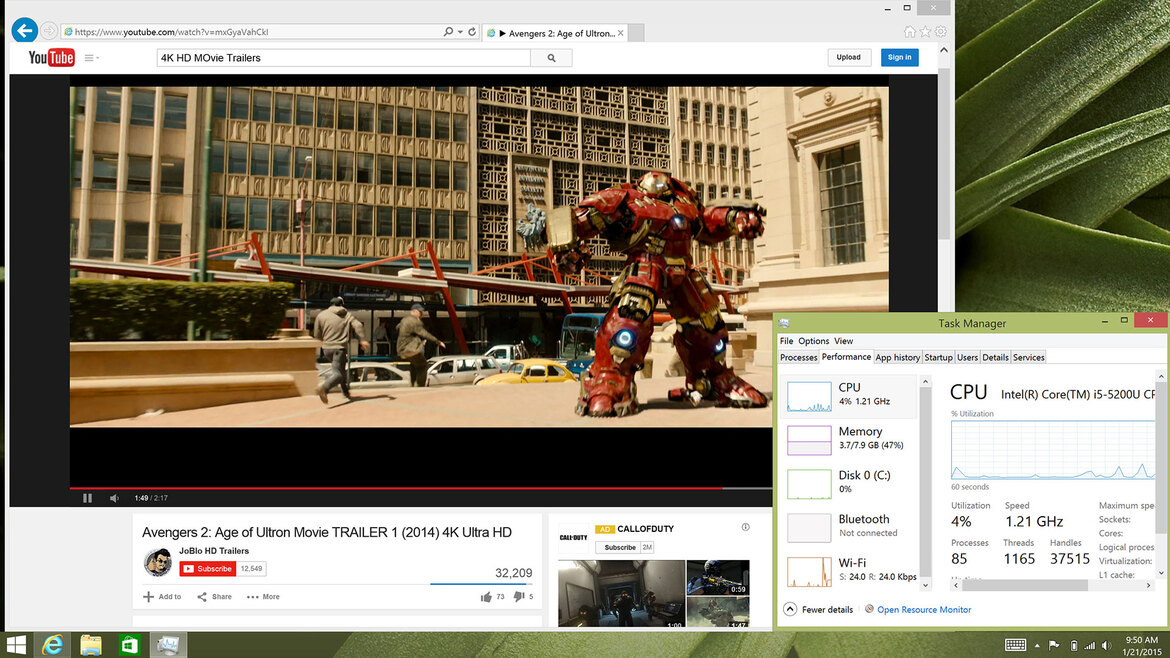Open Internet Explorer from the taskbar
The height and width of the screenshot is (658, 1170).
point(52,645)
